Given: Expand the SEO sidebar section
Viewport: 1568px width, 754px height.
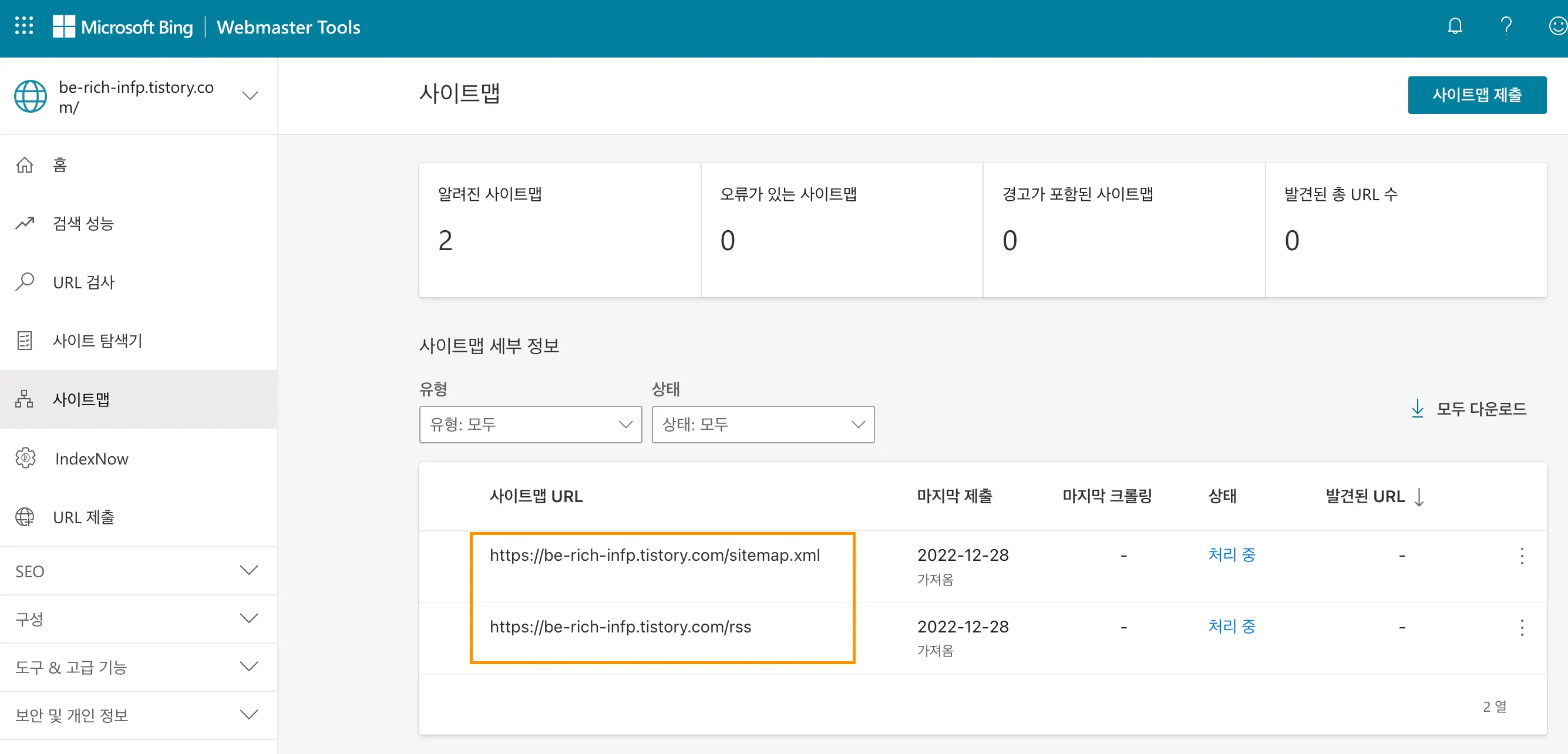Looking at the screenshot, I should pyautogui.click(x=139, y=571).
